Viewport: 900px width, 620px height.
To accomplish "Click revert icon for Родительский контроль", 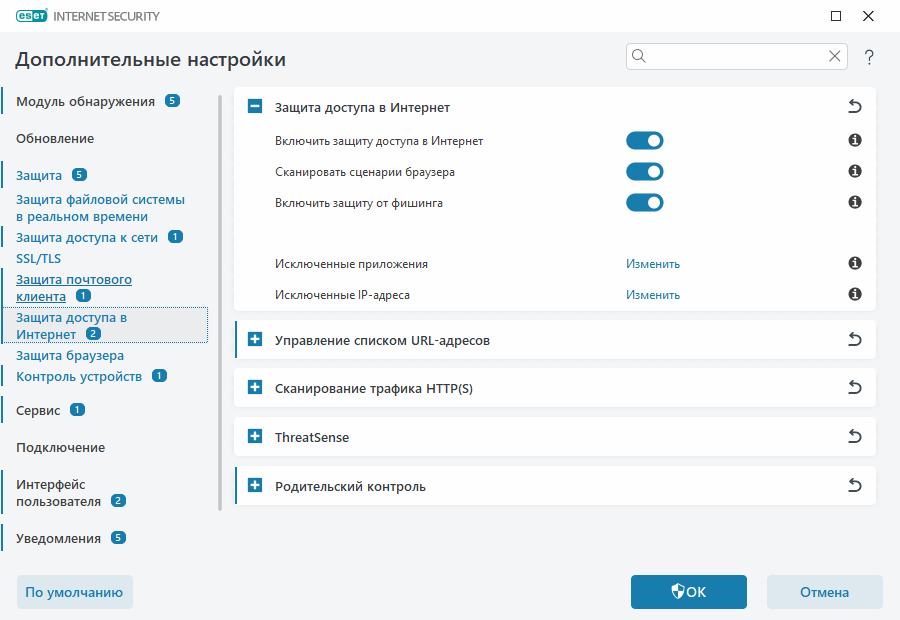I will pyautogui.click(x=854, y=485).
